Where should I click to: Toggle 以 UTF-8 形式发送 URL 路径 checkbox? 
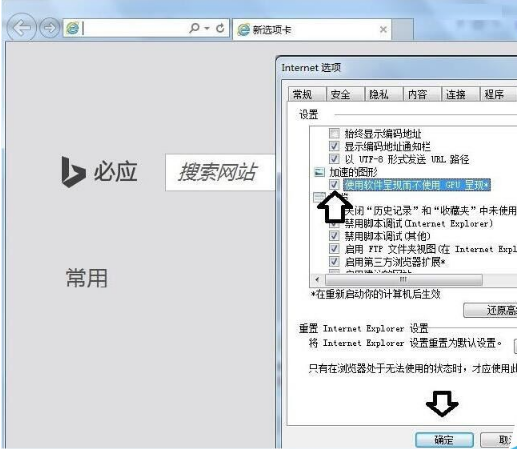coord(334,159)
